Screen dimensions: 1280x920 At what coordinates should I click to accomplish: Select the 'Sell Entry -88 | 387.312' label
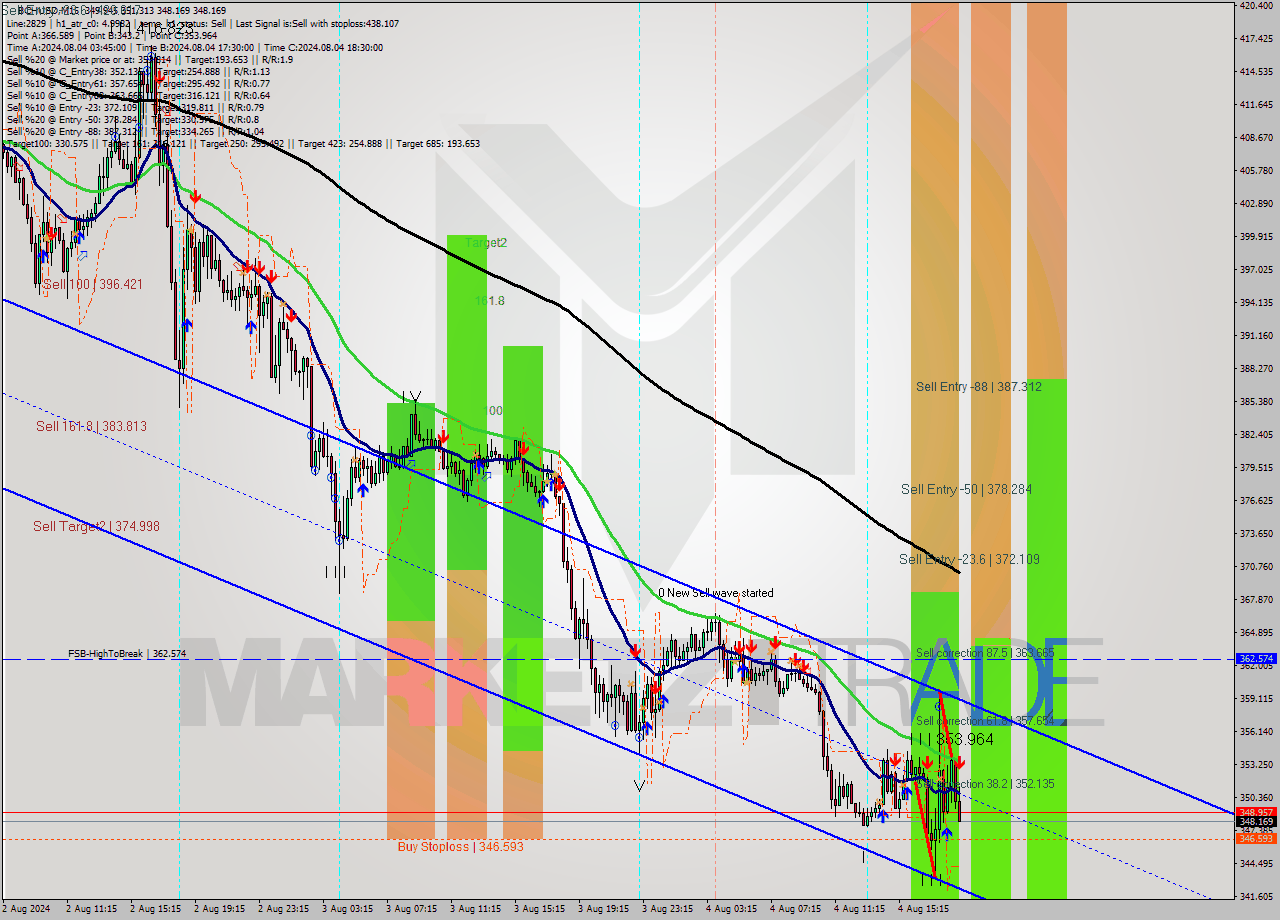coord(979,386)
